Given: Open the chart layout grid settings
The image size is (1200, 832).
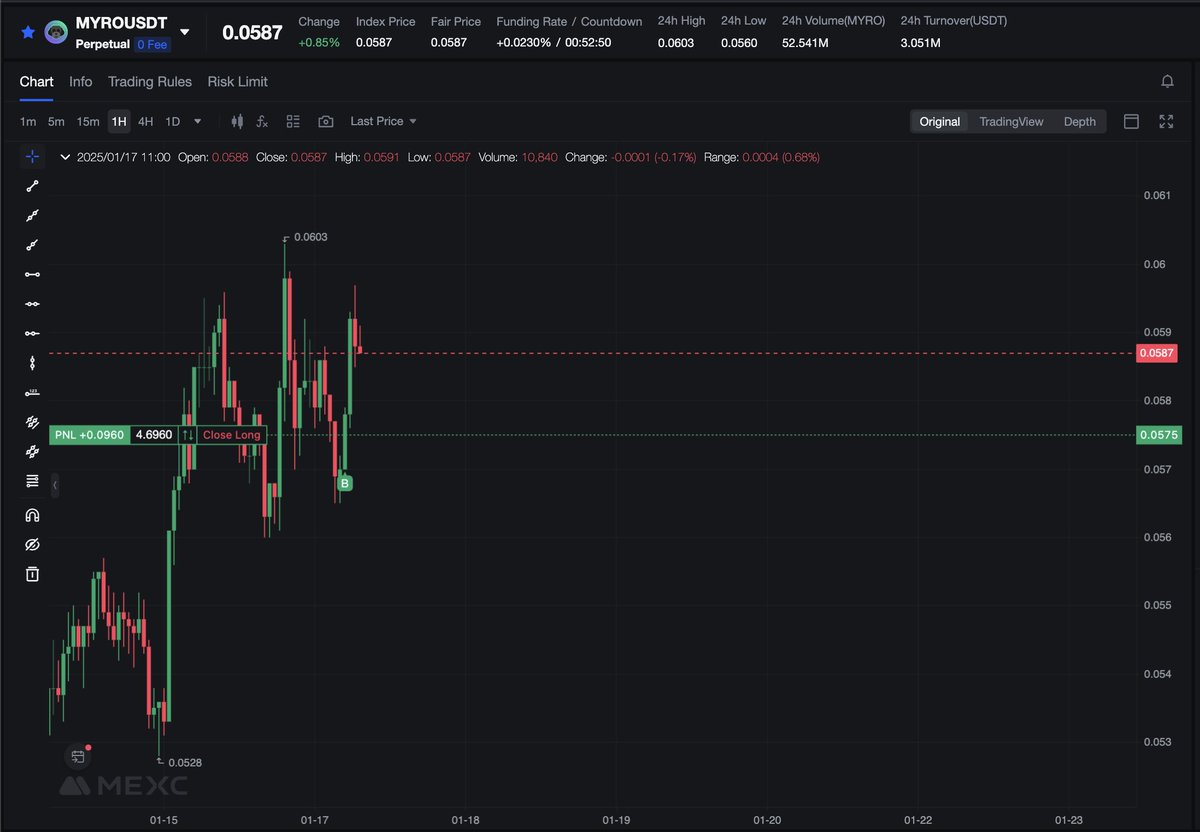Looking at the screenshot, I should click(x=293, y=121).
